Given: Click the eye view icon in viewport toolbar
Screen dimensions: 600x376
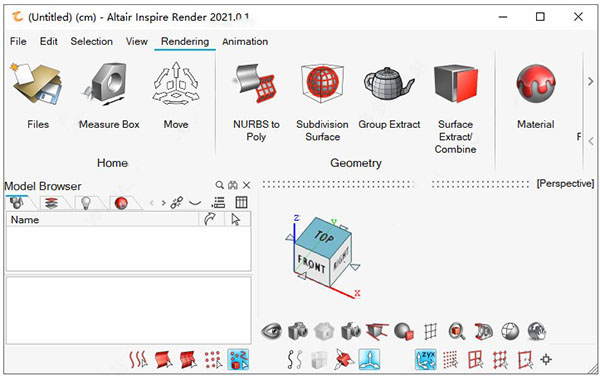Looking at the screenshot, I should point(271,331).
